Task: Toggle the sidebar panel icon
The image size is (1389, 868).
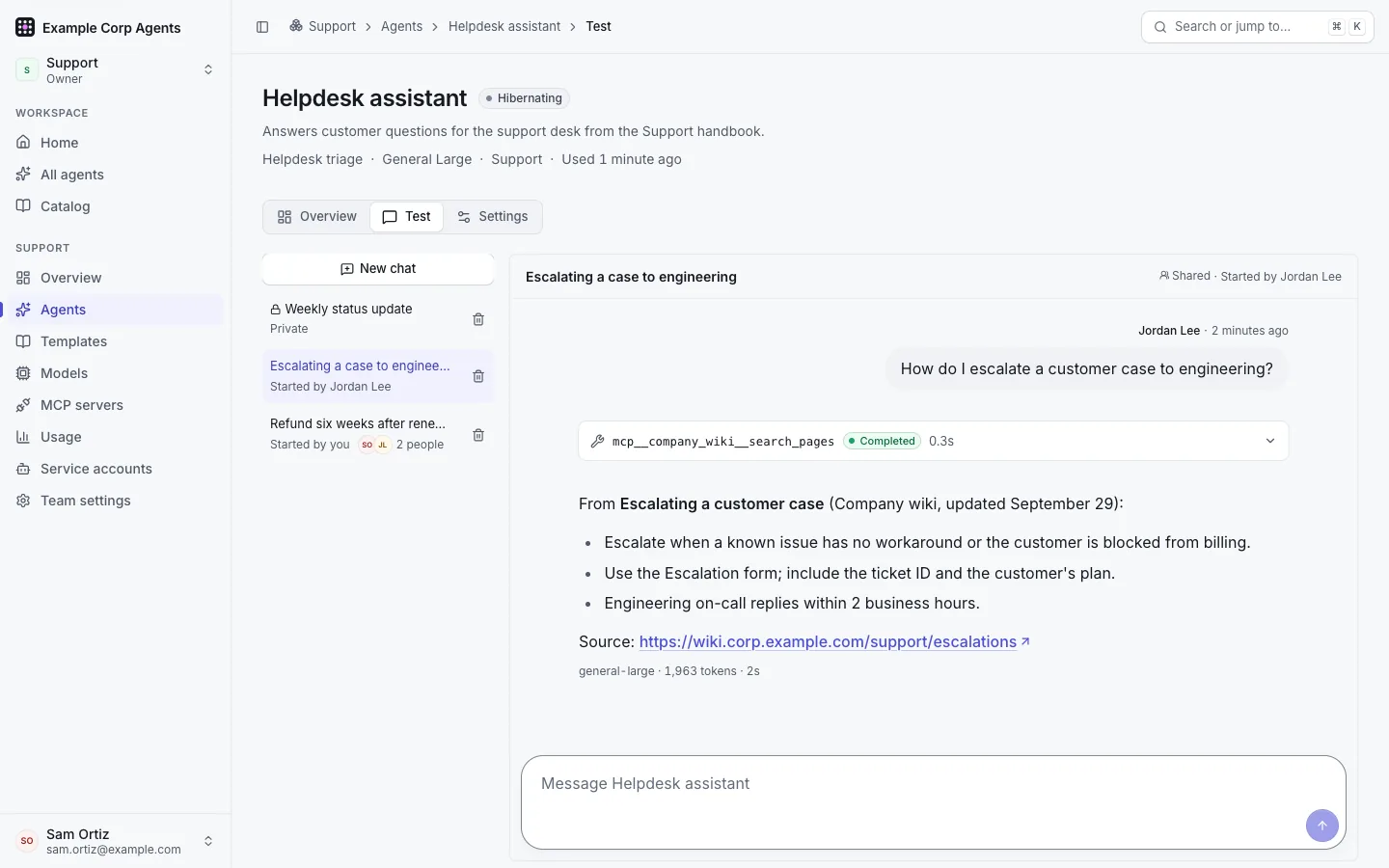Action: [262, 27]
